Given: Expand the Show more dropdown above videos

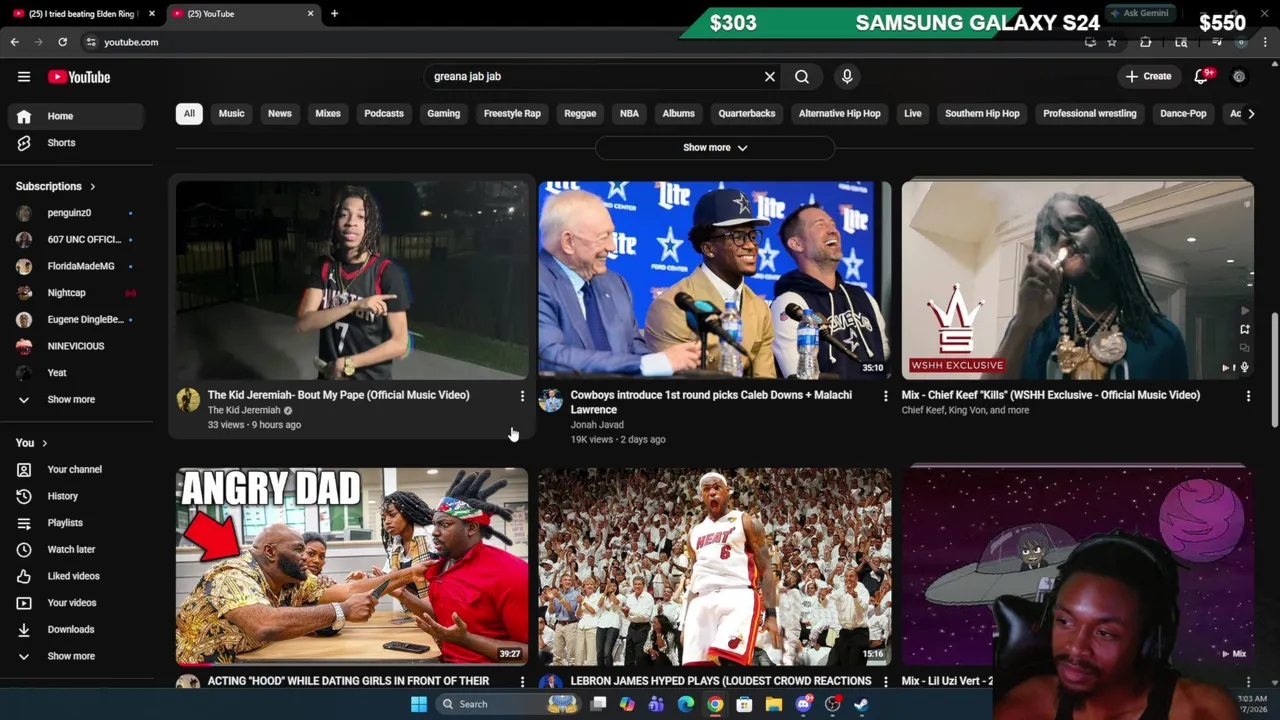Looking at the screenshot, I should click(715, 148).
